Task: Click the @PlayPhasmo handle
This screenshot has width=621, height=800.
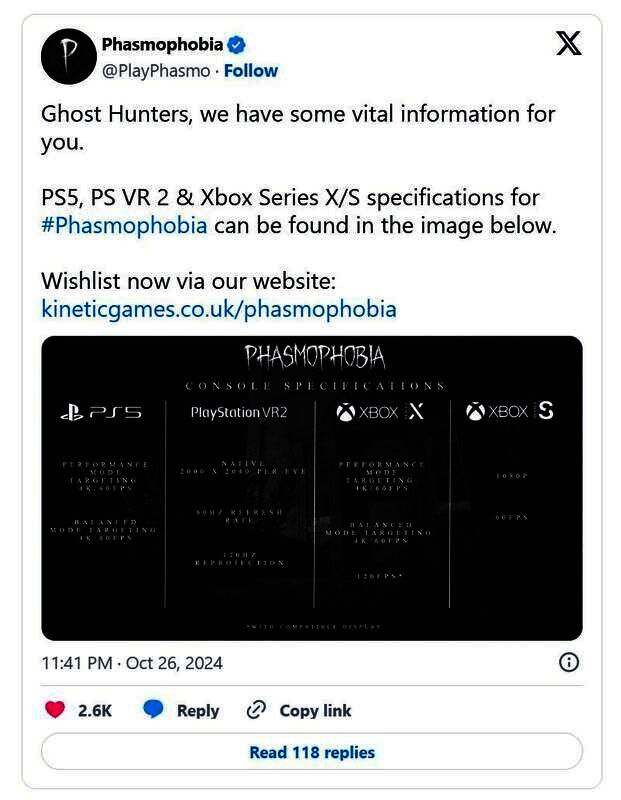Action: pyautogui.click(x=157, y=71)
